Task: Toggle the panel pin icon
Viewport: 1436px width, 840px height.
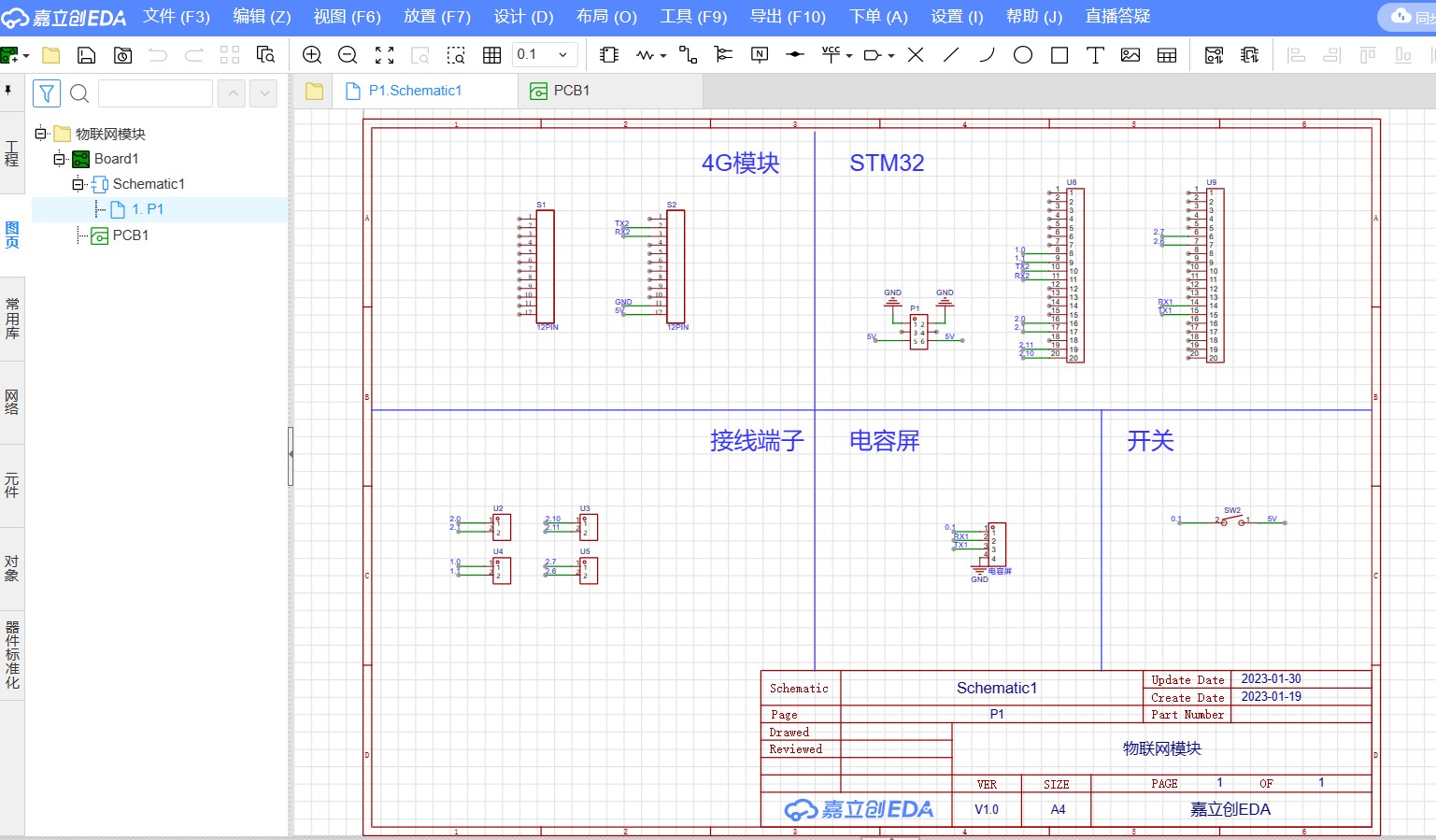Action: click(x=8, y=91)
